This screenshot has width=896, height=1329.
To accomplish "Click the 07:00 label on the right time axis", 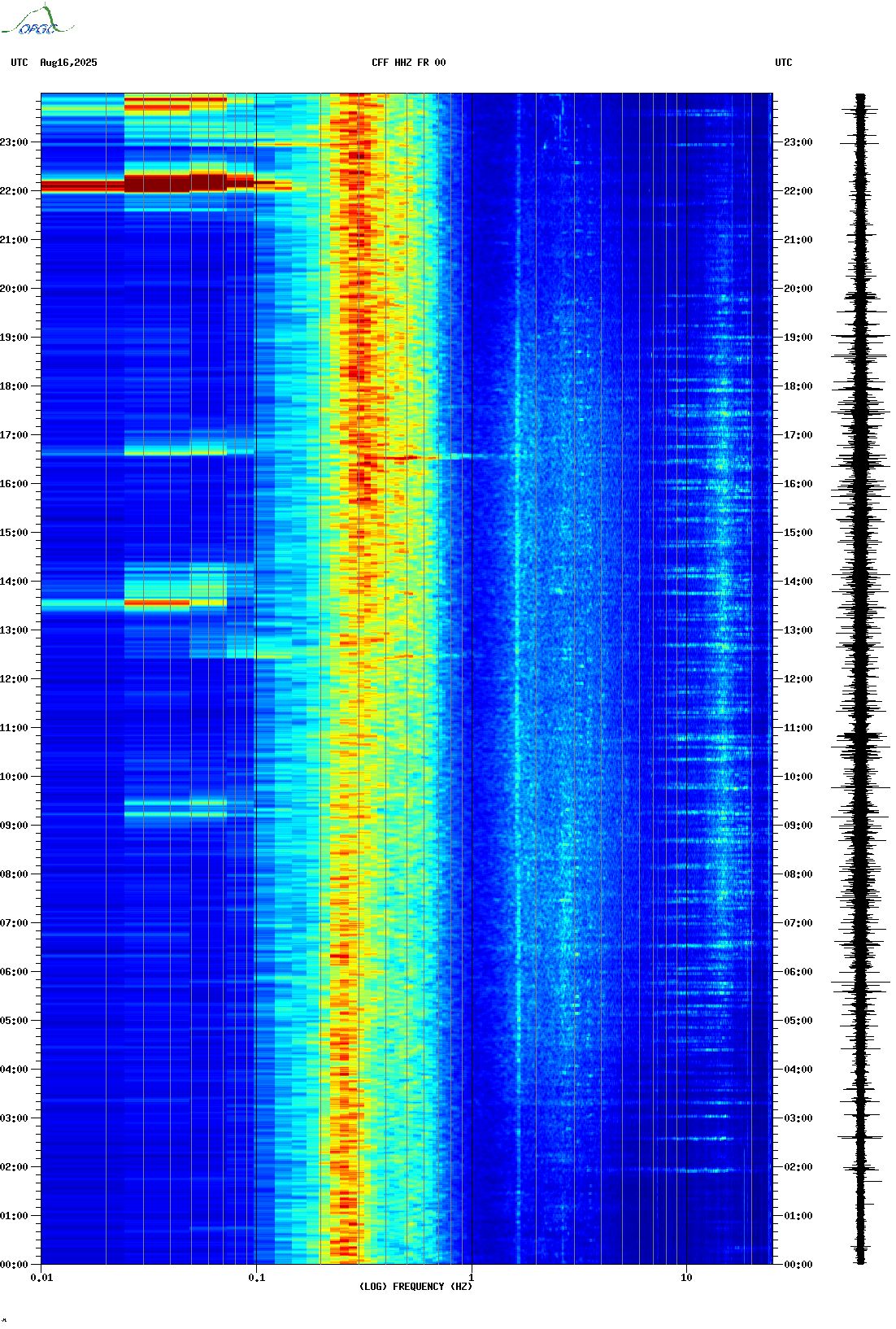I will [798, 923].
